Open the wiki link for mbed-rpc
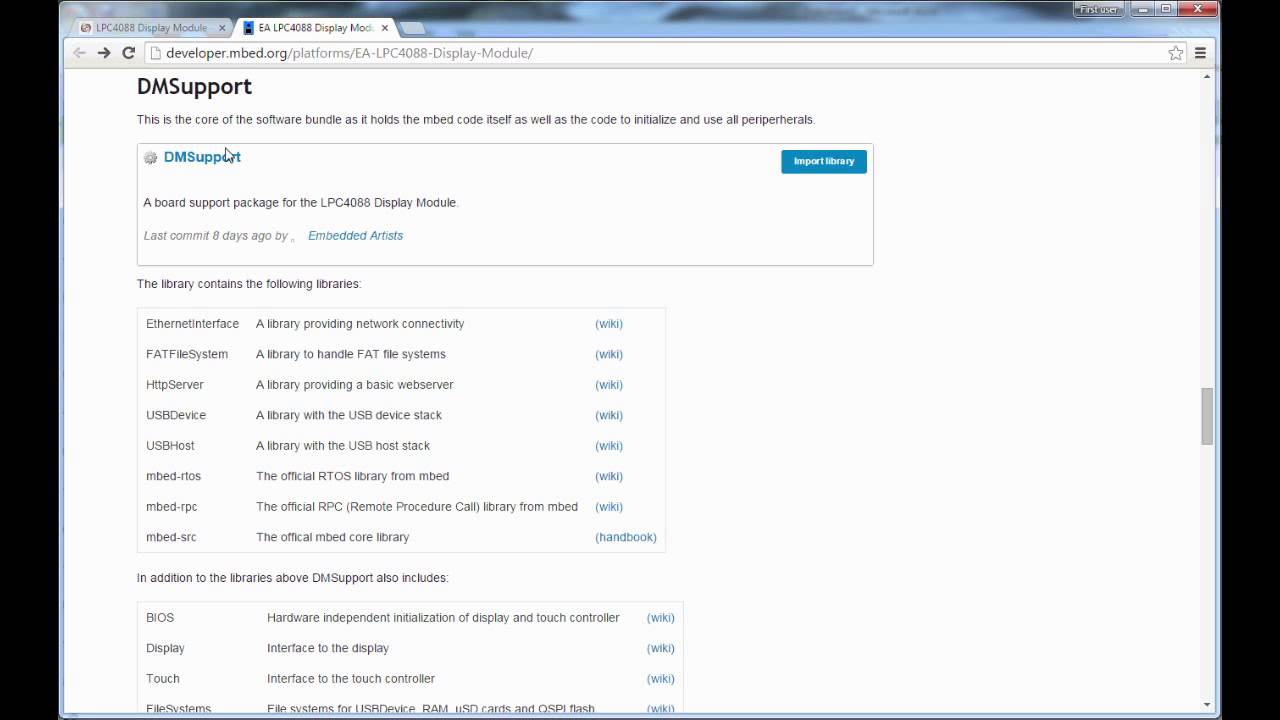1280x720 pixels. tap(609, 507)
